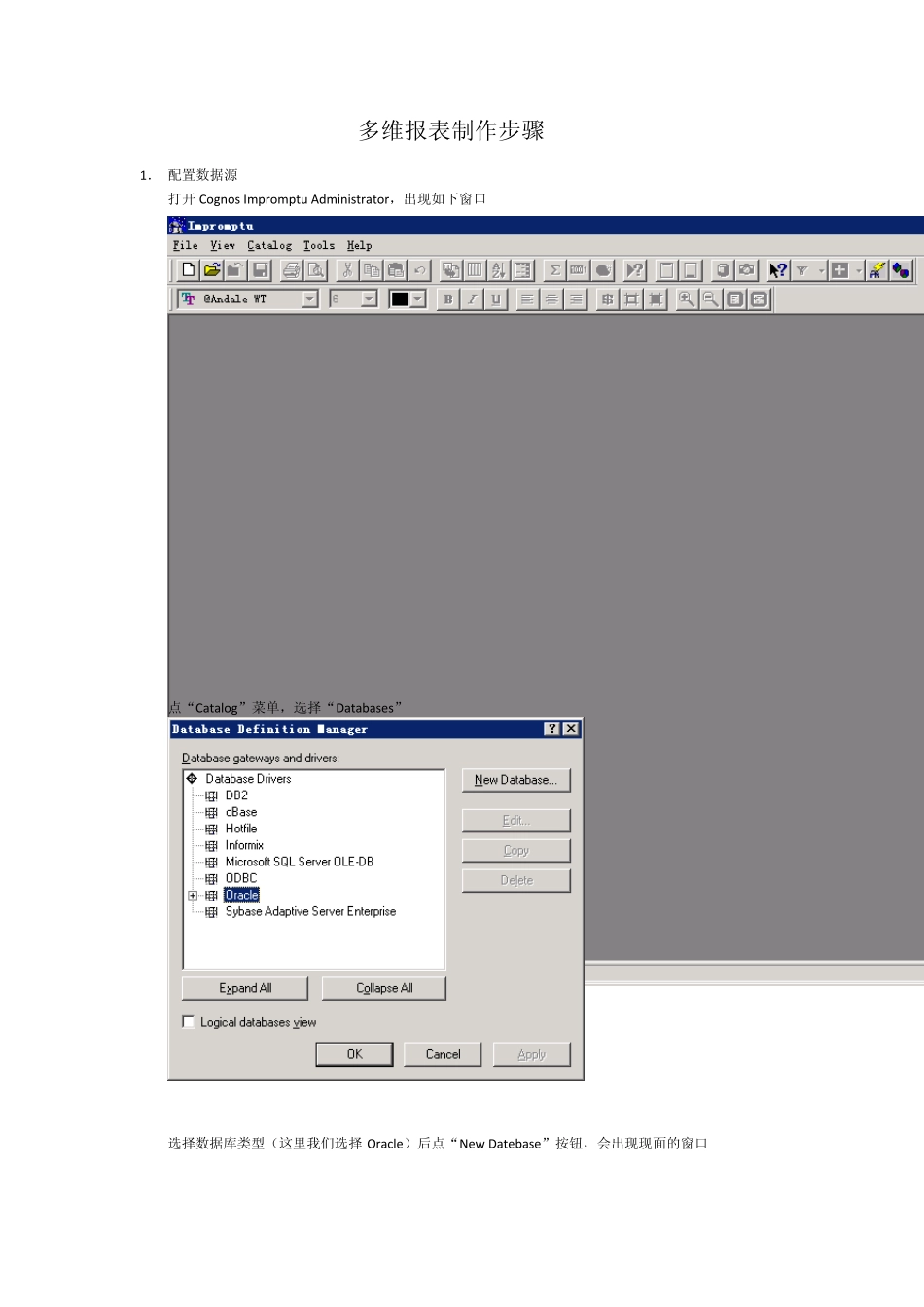Click the Save floppy disk icon
924x1307 pixels.
tap(260, 270)
